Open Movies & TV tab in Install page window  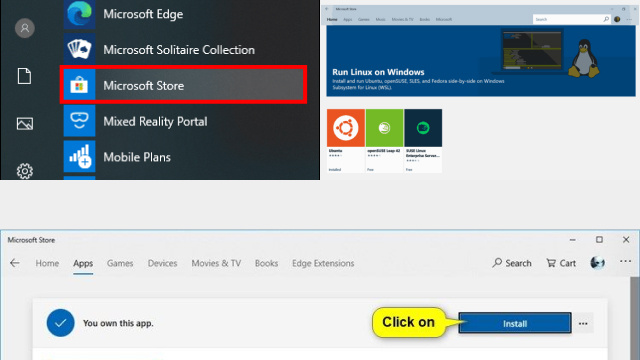pyautogui.click(x=216, y=263)
